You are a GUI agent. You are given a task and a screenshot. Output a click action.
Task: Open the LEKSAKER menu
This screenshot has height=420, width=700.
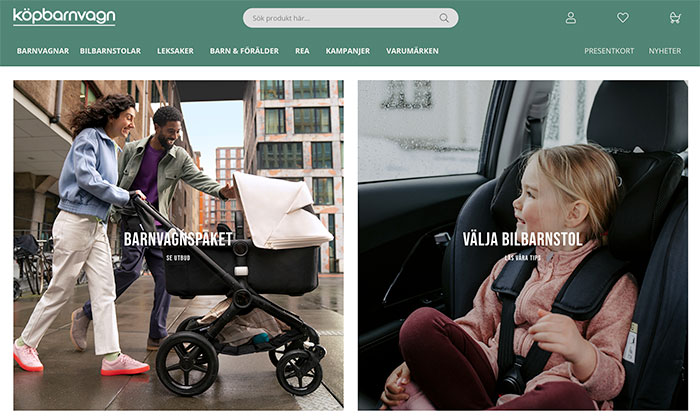click(175, 51)
